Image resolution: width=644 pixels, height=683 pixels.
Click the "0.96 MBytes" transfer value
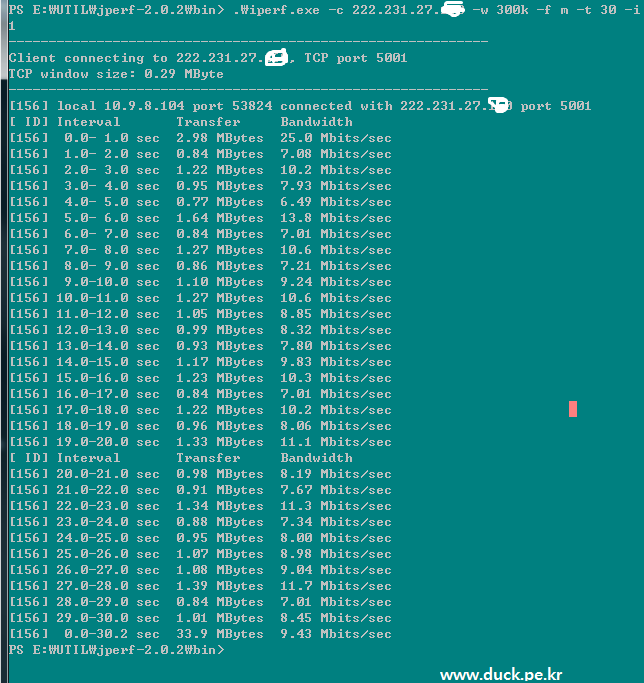(220, 426)
